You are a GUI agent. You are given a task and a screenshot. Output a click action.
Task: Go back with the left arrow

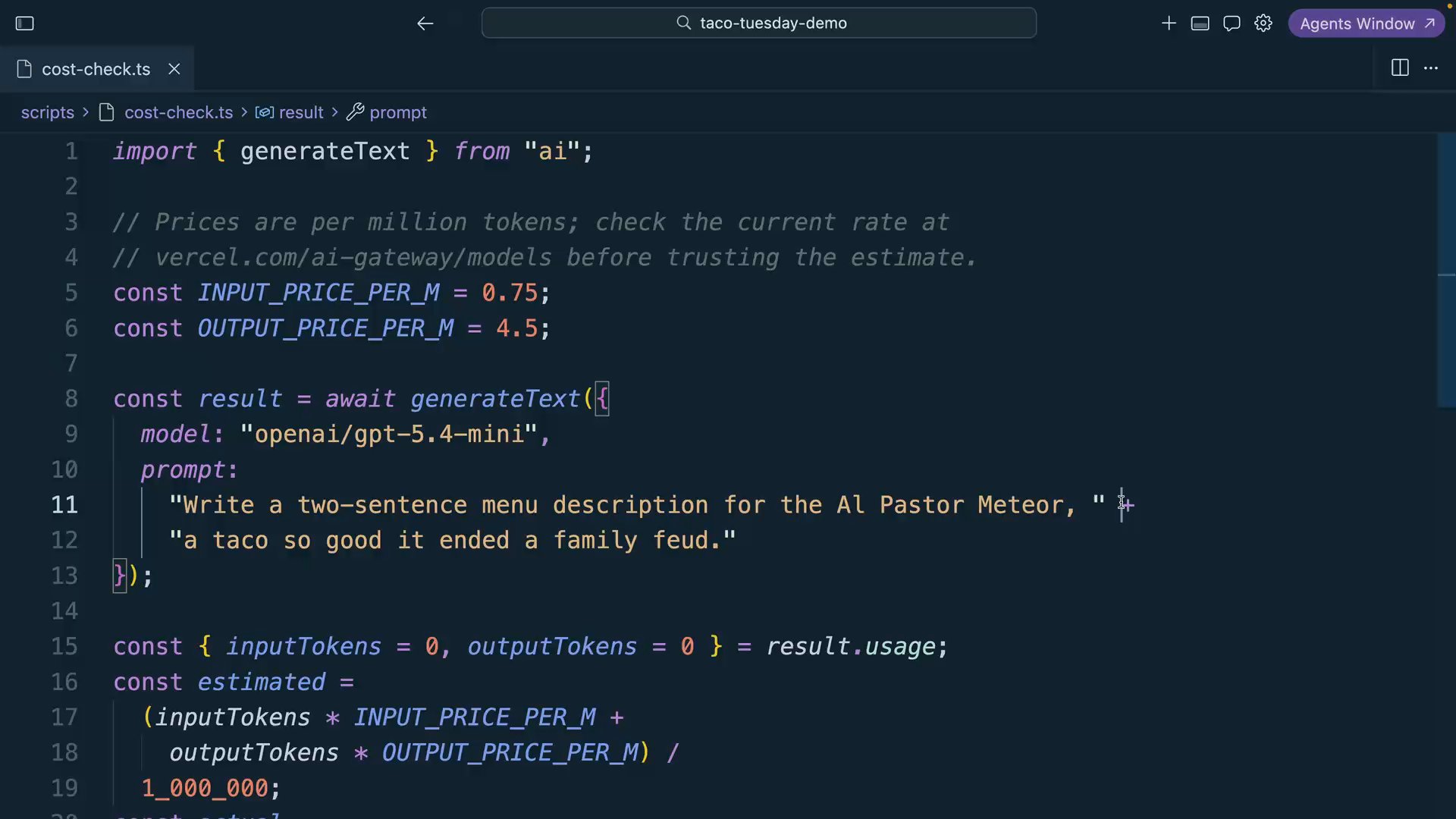coord(425,24)
